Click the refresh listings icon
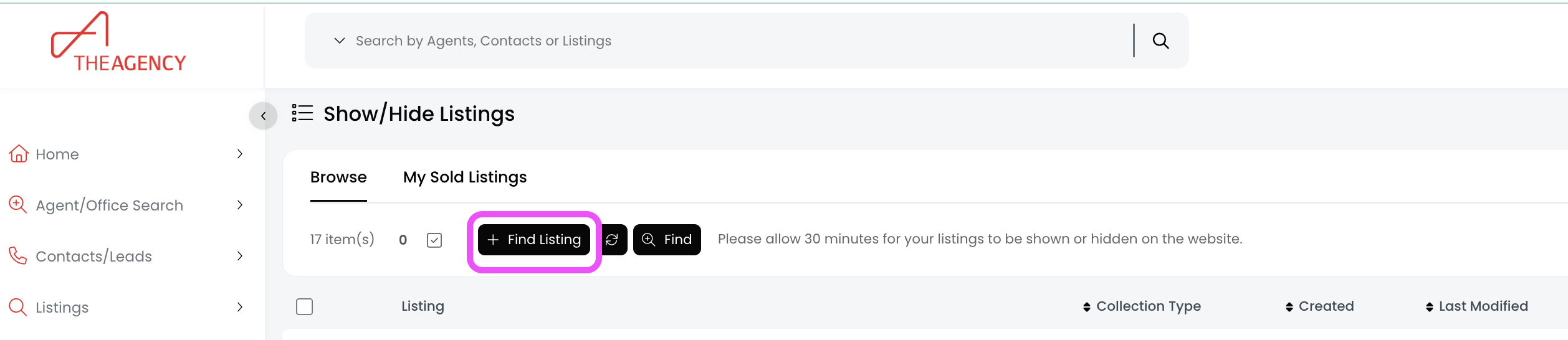The width and height of the screenshot is (1568, 340). (x=612, y=240)
